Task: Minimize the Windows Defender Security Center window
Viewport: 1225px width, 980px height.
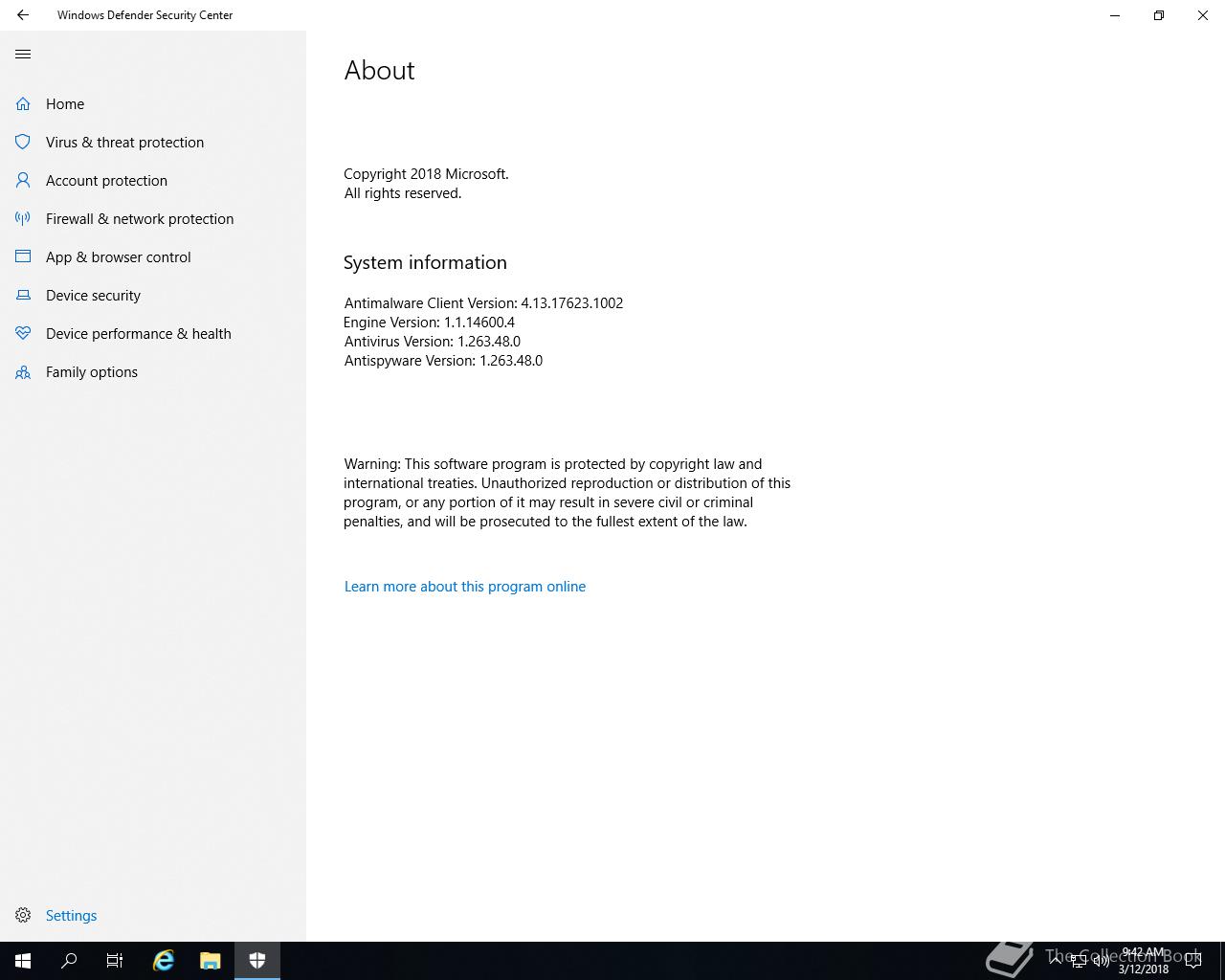Action: [x=1115, y=15]
